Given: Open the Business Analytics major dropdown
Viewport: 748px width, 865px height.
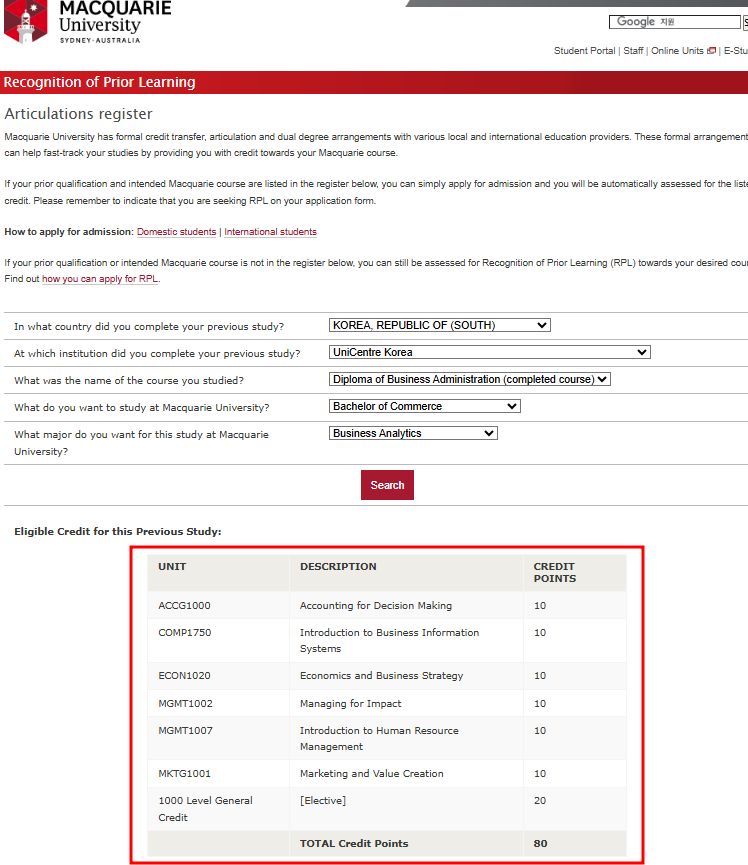Looking at the screenshot, I should (x=413, y=433).
